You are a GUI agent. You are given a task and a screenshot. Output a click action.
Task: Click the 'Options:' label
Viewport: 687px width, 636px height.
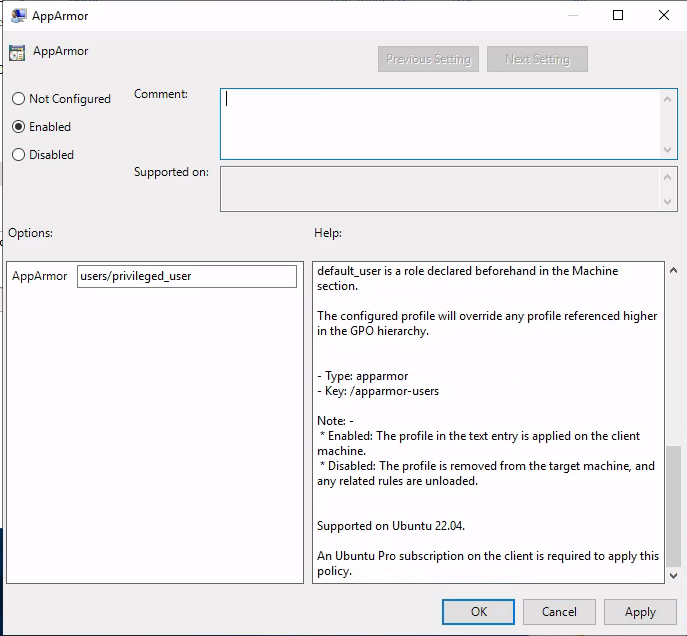30,233
